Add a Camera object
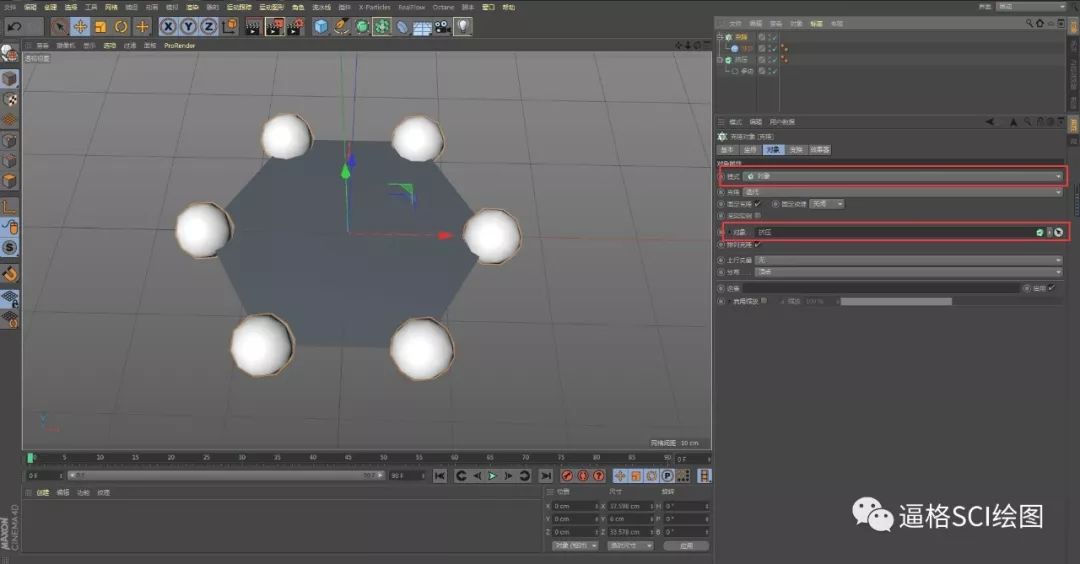Image resolution: width=1080 pixels, height=564 pixels. [443, 27]
